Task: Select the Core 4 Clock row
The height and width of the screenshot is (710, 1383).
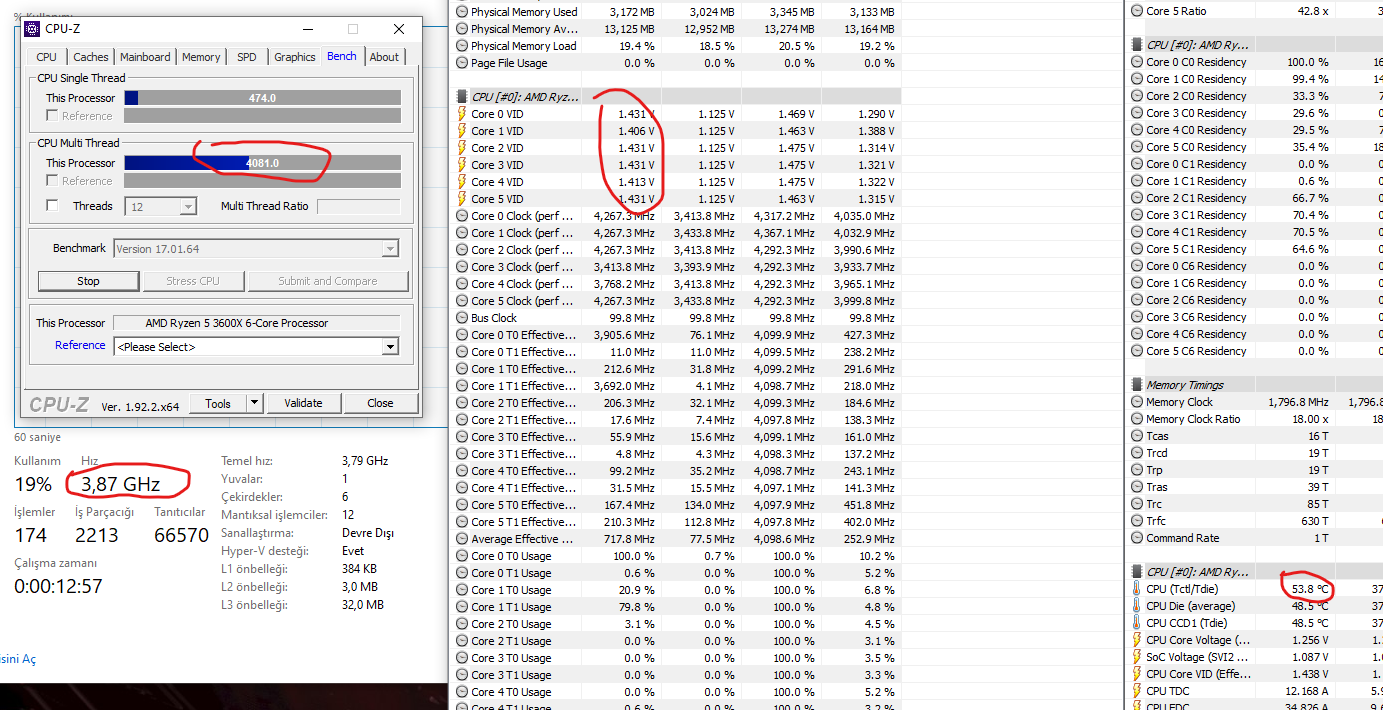Action: click(677, 284)
